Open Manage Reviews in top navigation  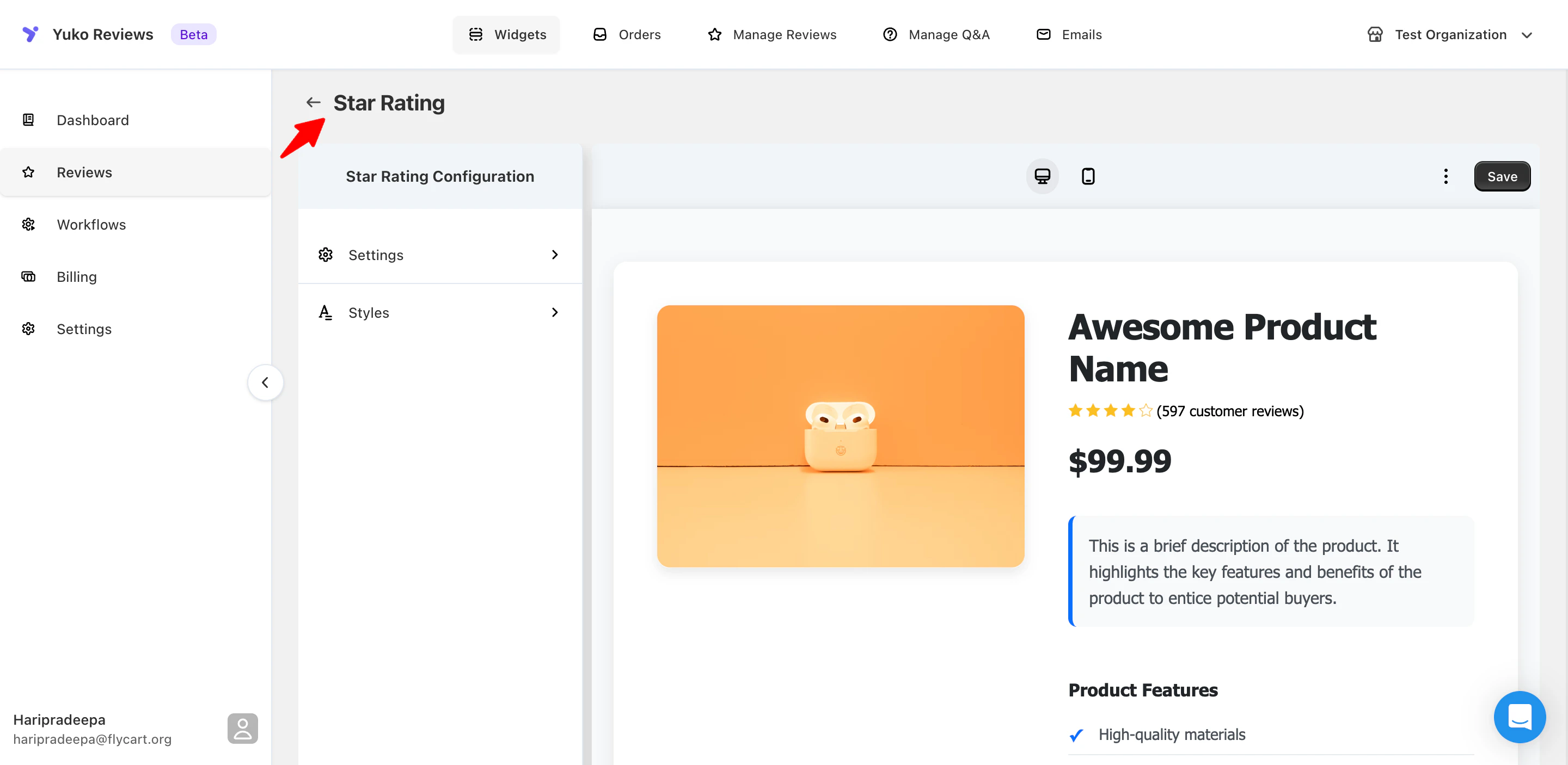click(x=772, y=35)
